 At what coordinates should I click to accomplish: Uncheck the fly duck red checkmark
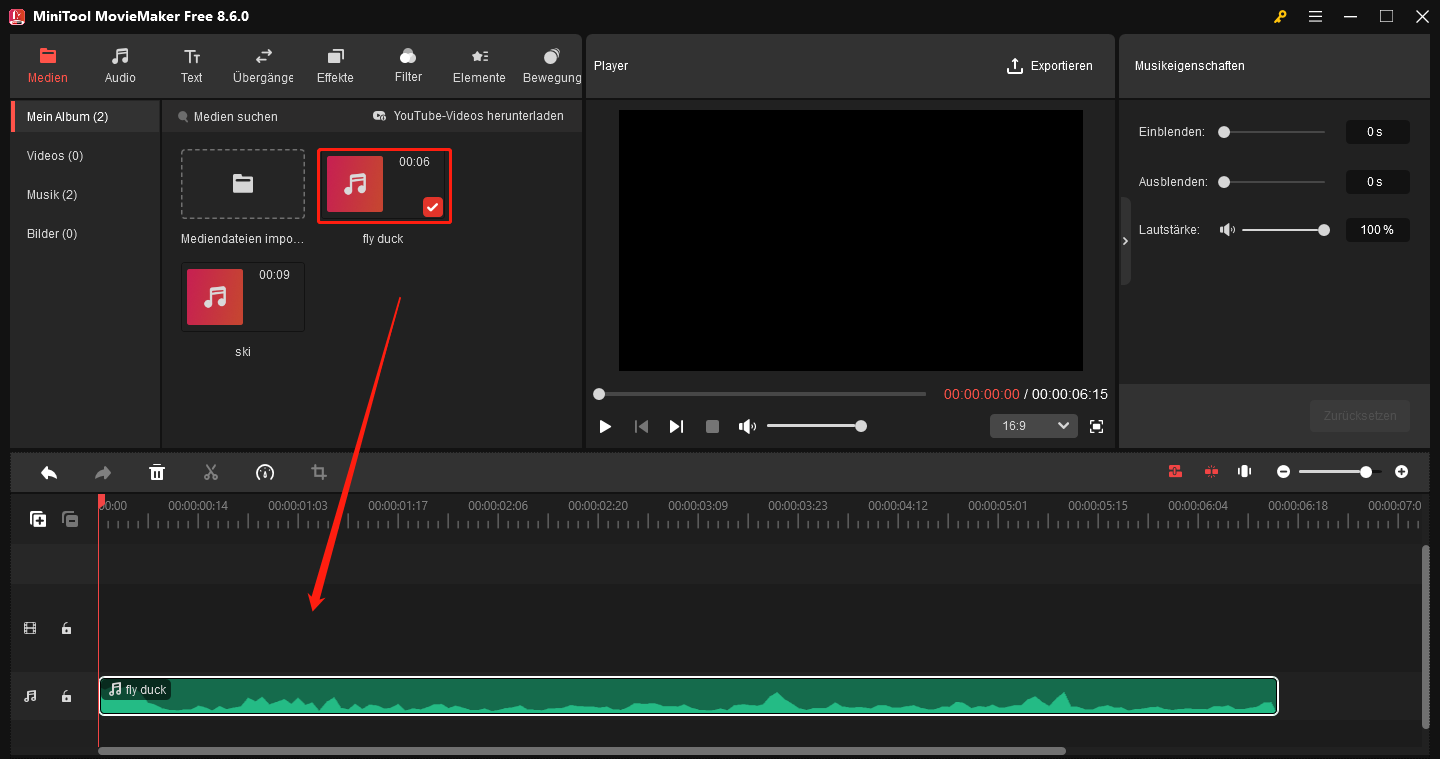coord(433,207)
